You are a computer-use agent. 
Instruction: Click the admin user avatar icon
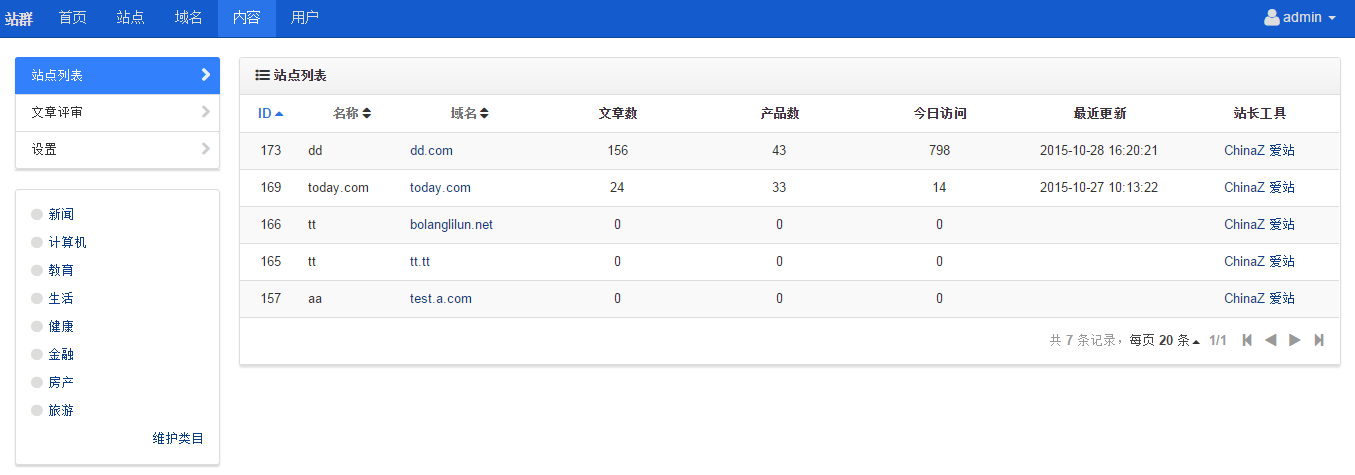(1272, 17)
